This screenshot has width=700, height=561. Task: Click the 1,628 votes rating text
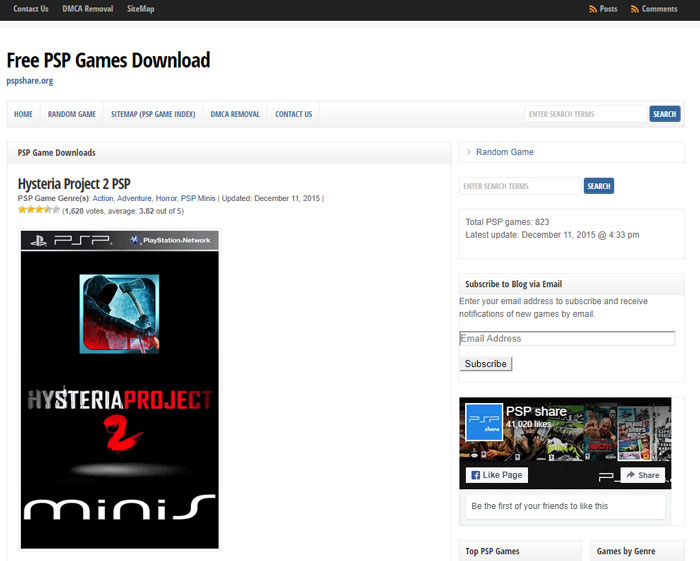123,211
